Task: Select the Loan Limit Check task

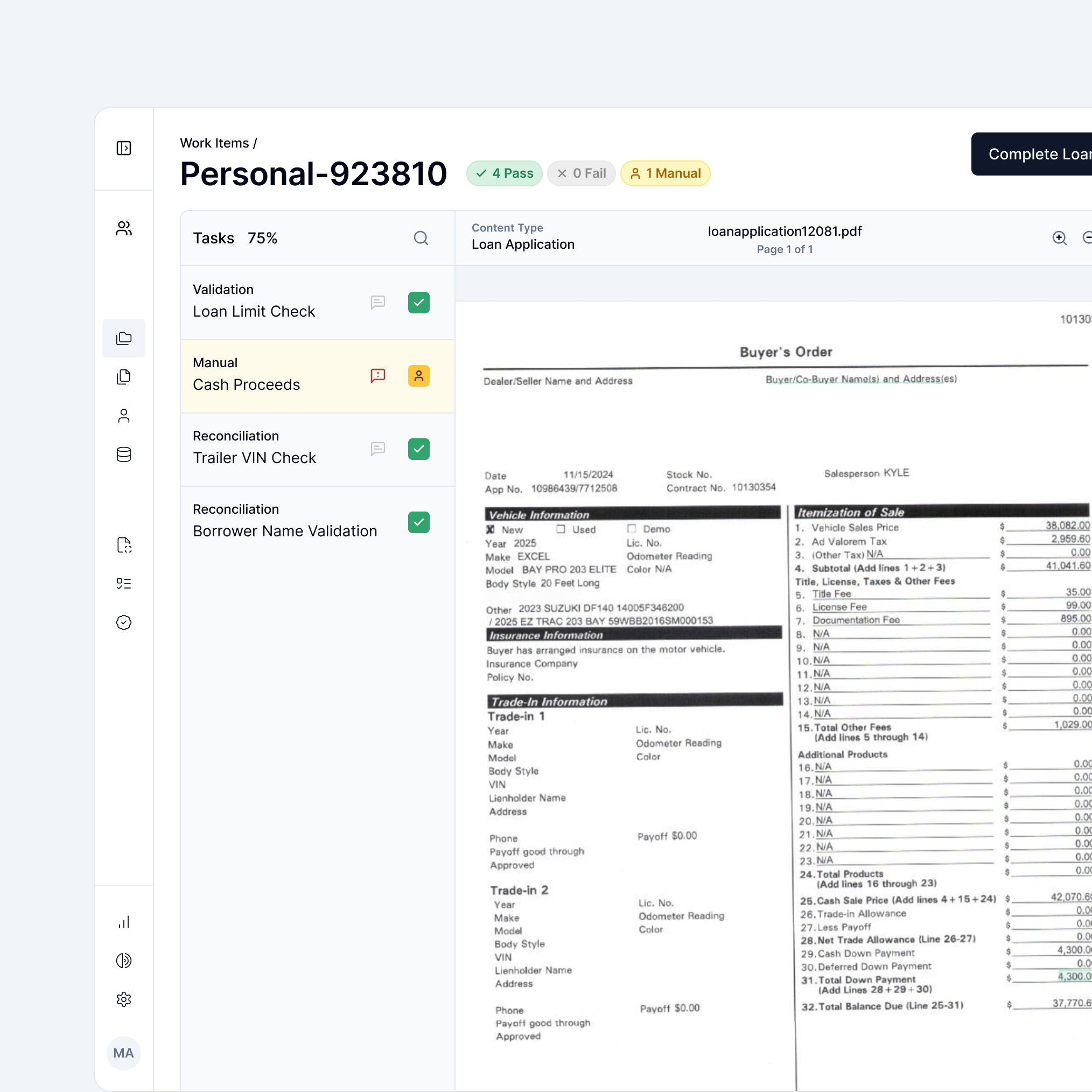Action: pos(318,303)
